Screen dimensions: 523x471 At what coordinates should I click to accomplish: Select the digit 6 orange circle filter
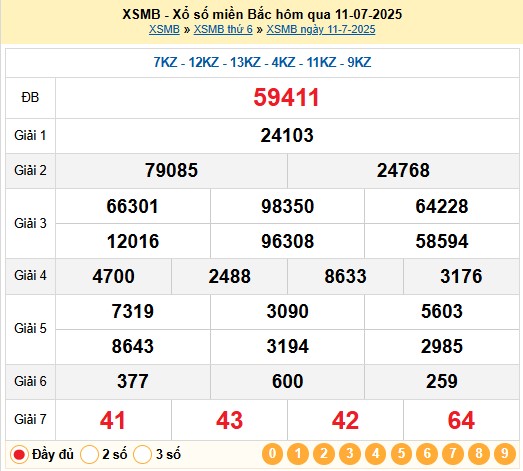pos(427,454)
